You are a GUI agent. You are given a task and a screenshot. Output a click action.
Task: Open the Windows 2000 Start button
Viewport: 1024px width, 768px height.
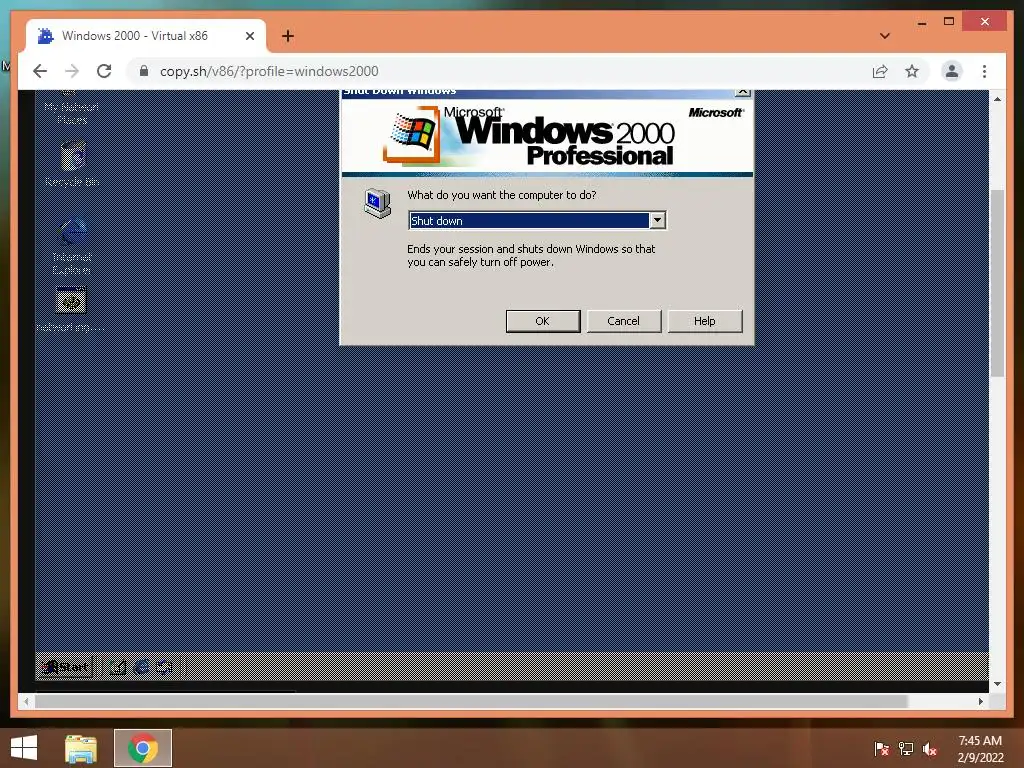click(x=65, y=667)
